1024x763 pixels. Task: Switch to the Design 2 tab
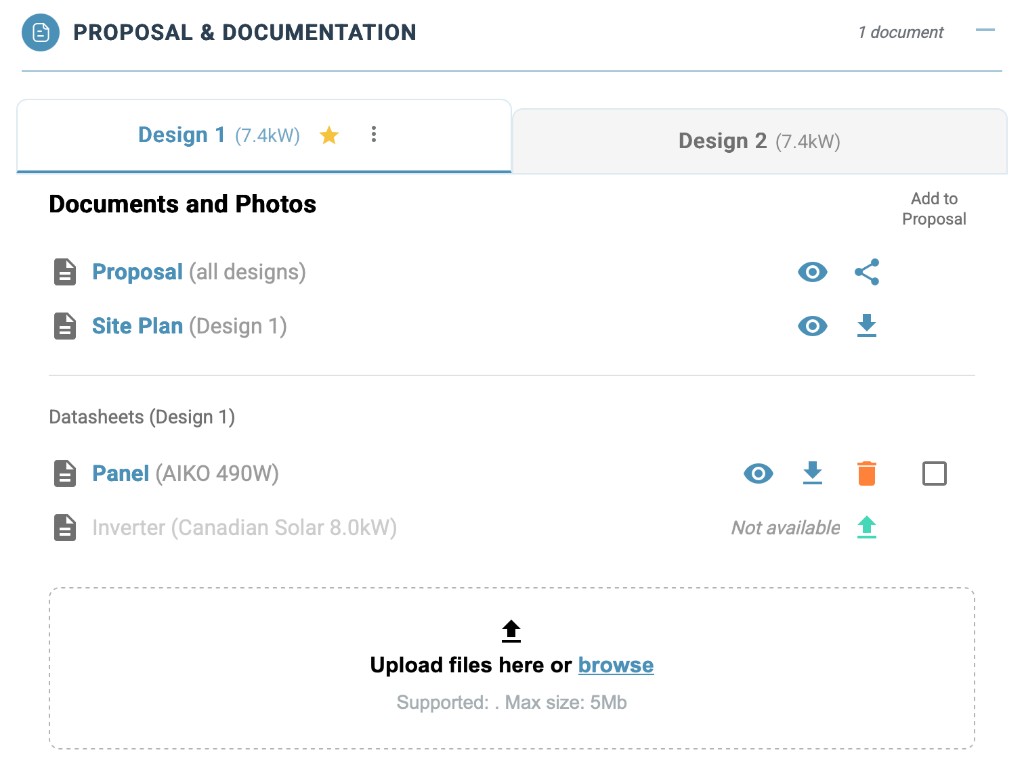(x=760, y=141)
